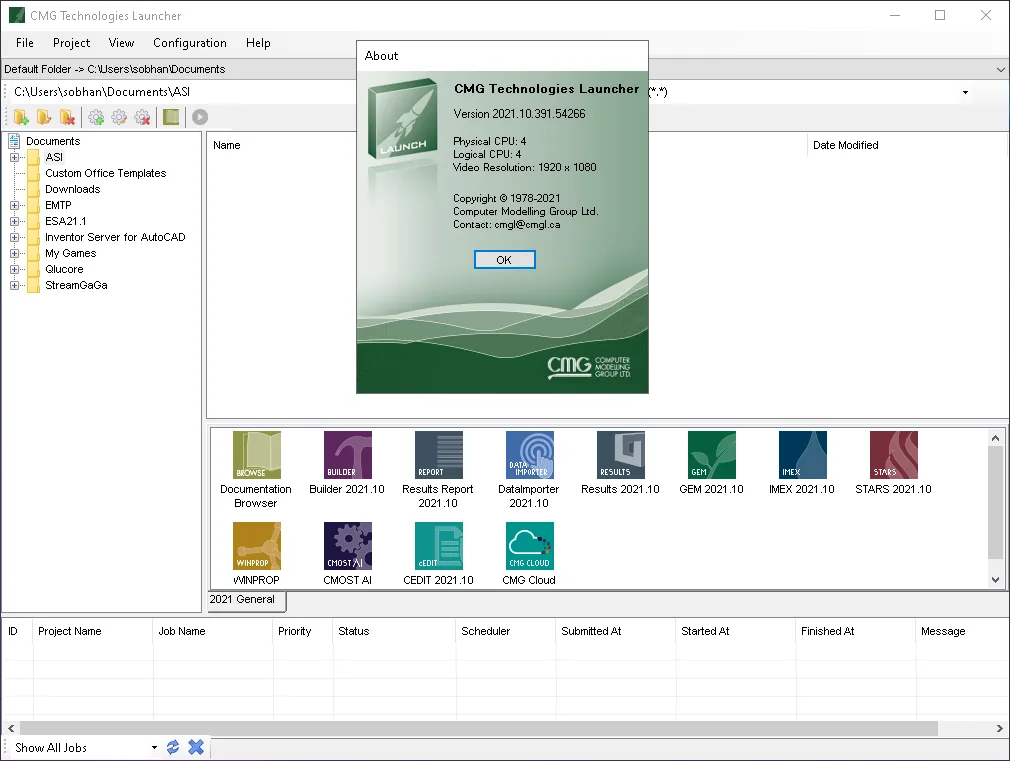Expand the EMTP folder tree node
Viewport: 1010px width, 761px height.
click(14, 206)
